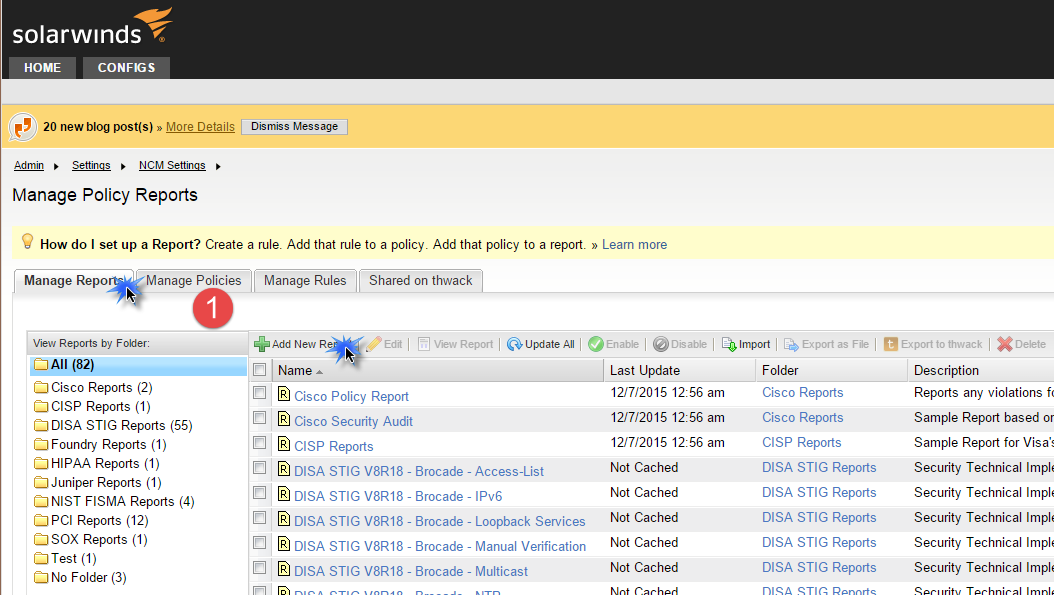Image resolution: width=1054 pixels, height=595 pixels.
Task: Check the Cisco Policy Report row checkbox
Action: pyautogui.click(x=259, y=393)
